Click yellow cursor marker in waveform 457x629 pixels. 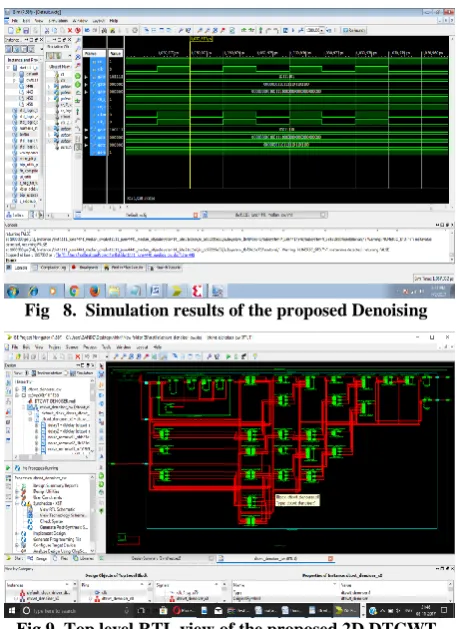201,39
